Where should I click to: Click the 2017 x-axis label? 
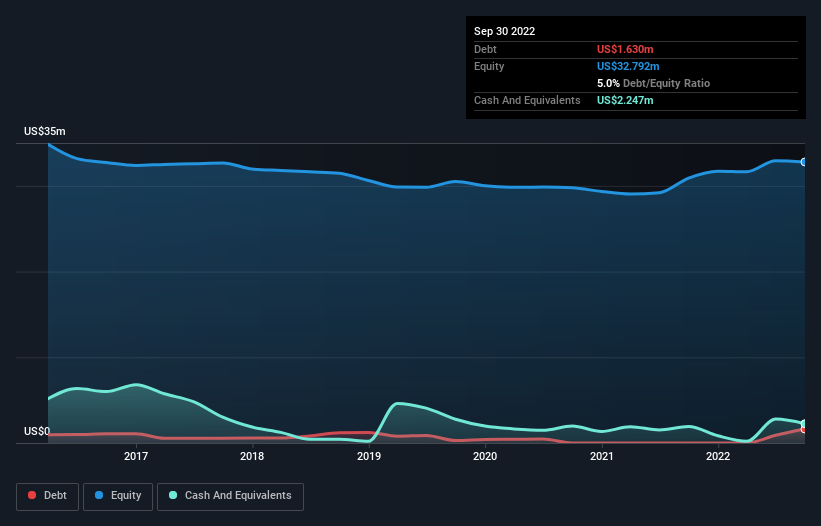point(136,456)
